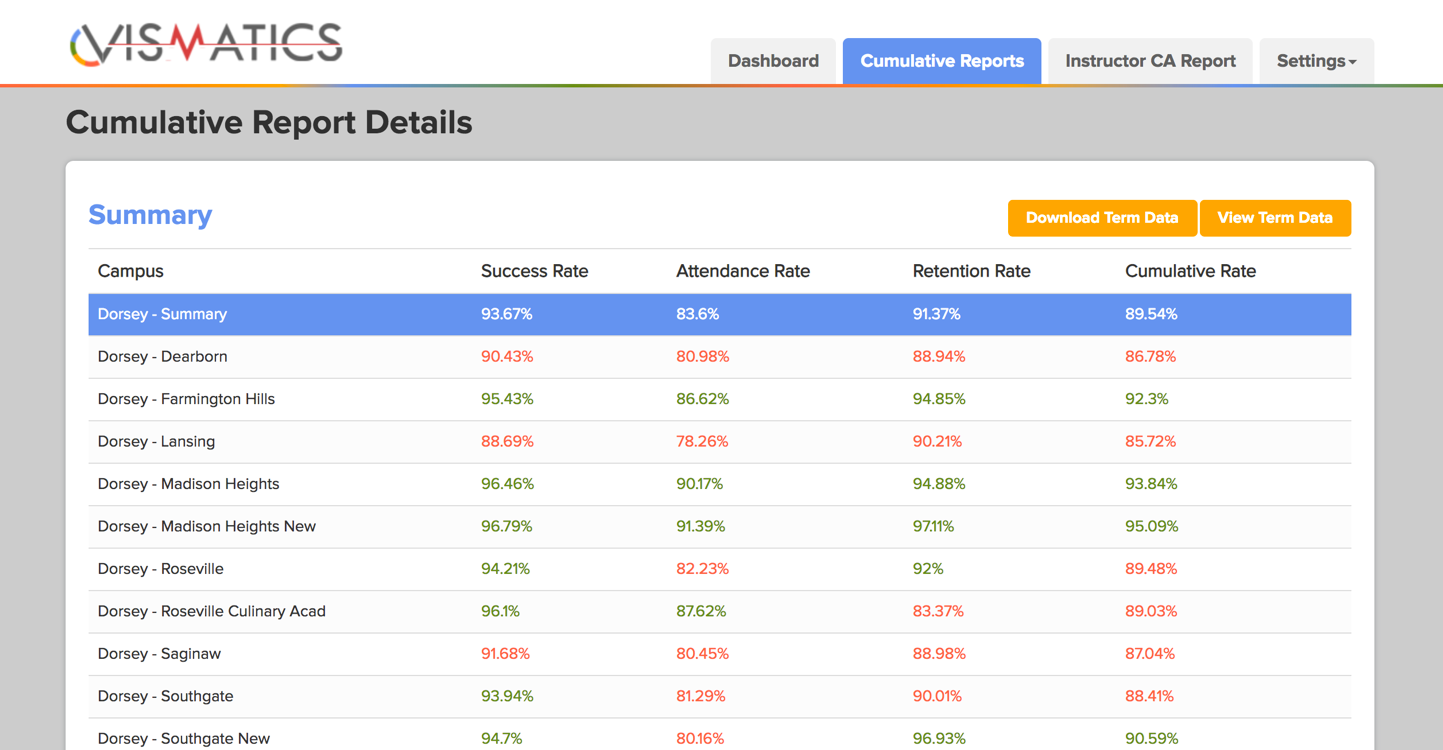This screenshot has height=750, width=1443.
Task: Click the Attendance Rate column header
Action: (x=743, y=271)
